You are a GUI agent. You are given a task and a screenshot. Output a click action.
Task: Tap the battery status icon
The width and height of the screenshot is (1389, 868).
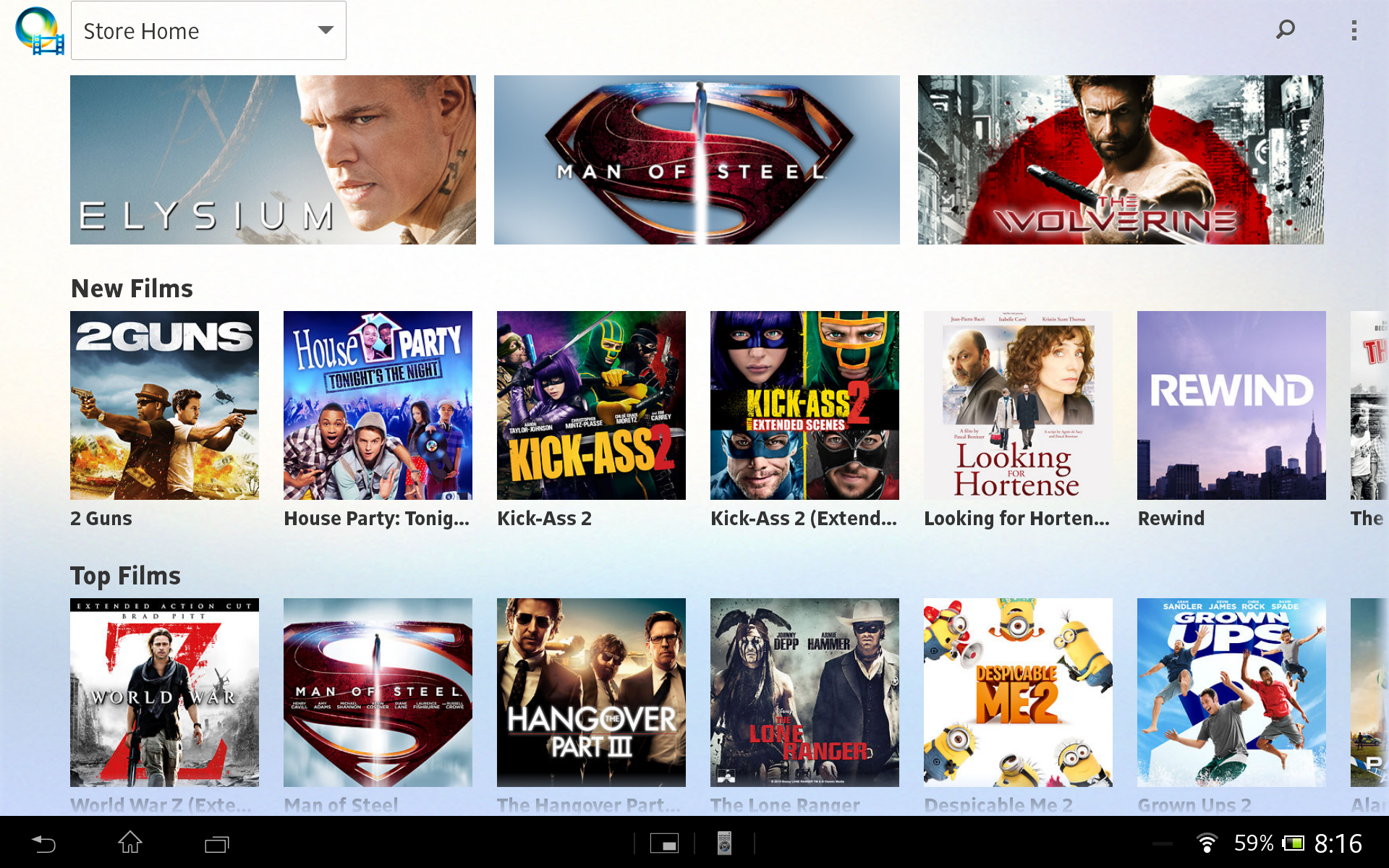[x=1293, y=843]
